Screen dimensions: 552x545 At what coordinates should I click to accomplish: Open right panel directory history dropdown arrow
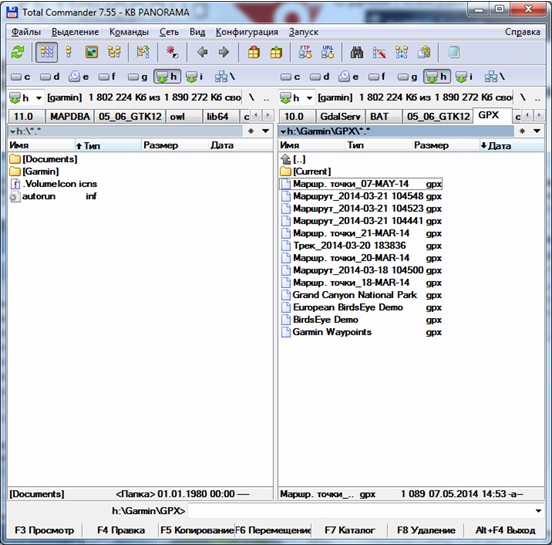coord(537,131)
